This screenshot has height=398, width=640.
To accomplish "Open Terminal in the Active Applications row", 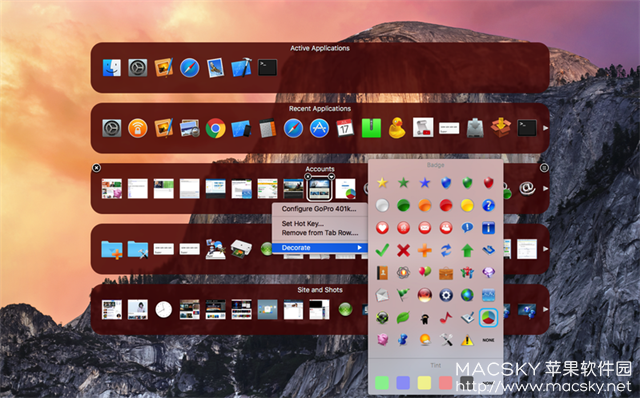I will [268, 68].
